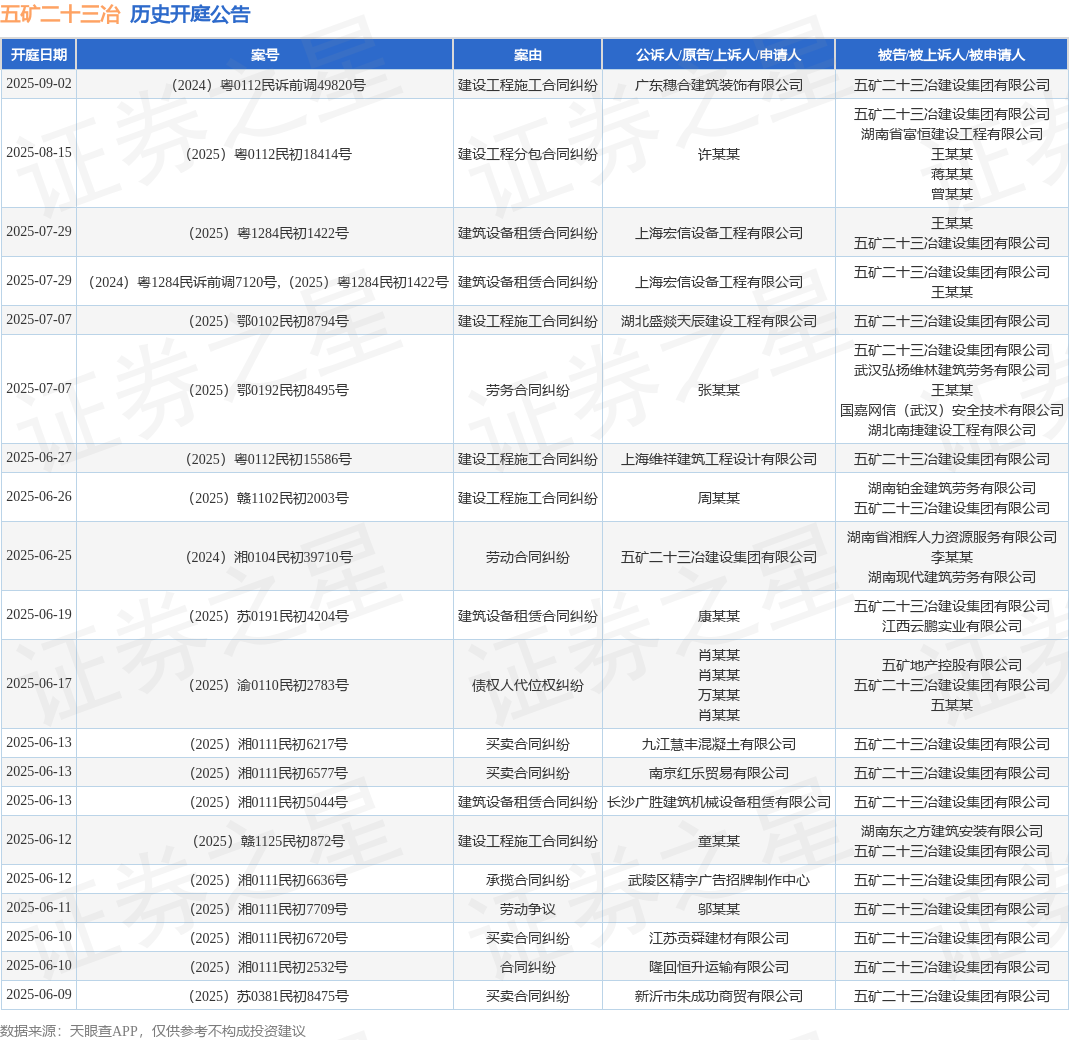Click 南京红乐贸易有限公司 plaintiff name

coord(718,773)
